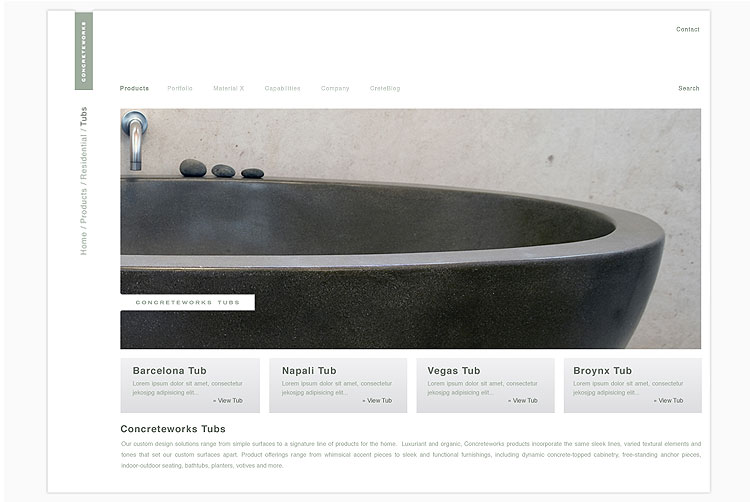
Task: Open the Company navigation link
Action: click(335, 88)
